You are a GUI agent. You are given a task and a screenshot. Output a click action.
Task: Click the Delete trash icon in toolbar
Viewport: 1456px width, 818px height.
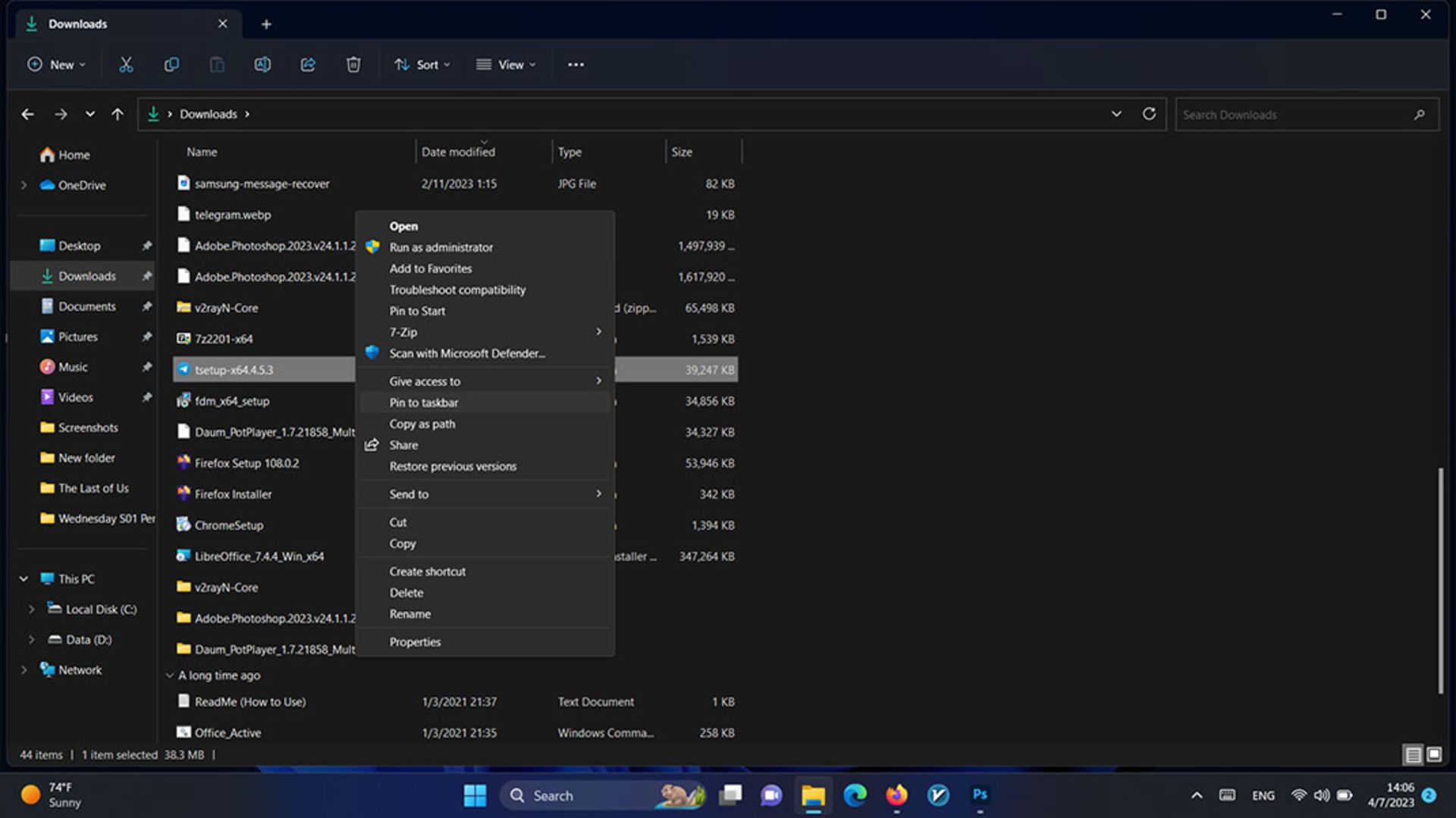tap(353, 64)
